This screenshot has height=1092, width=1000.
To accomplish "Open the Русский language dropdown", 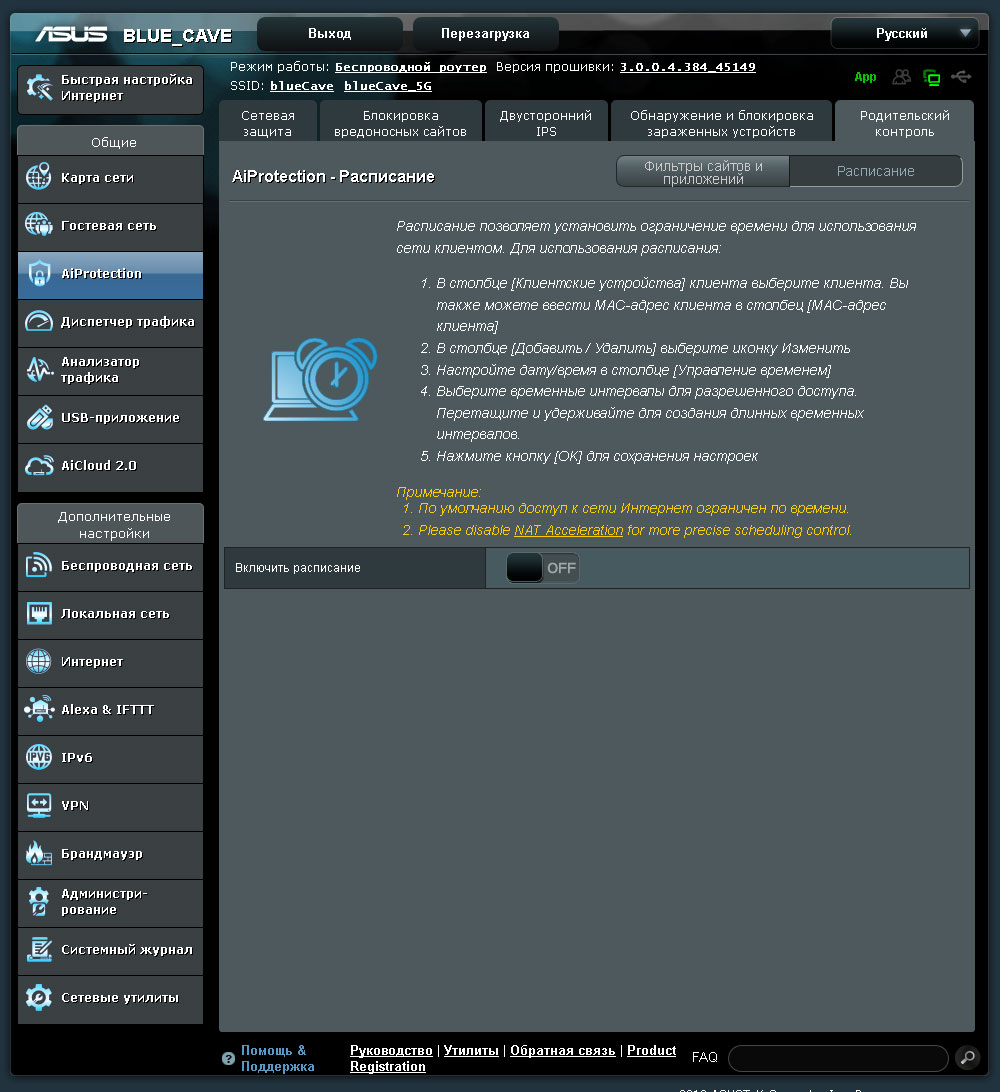I will 905,33.
